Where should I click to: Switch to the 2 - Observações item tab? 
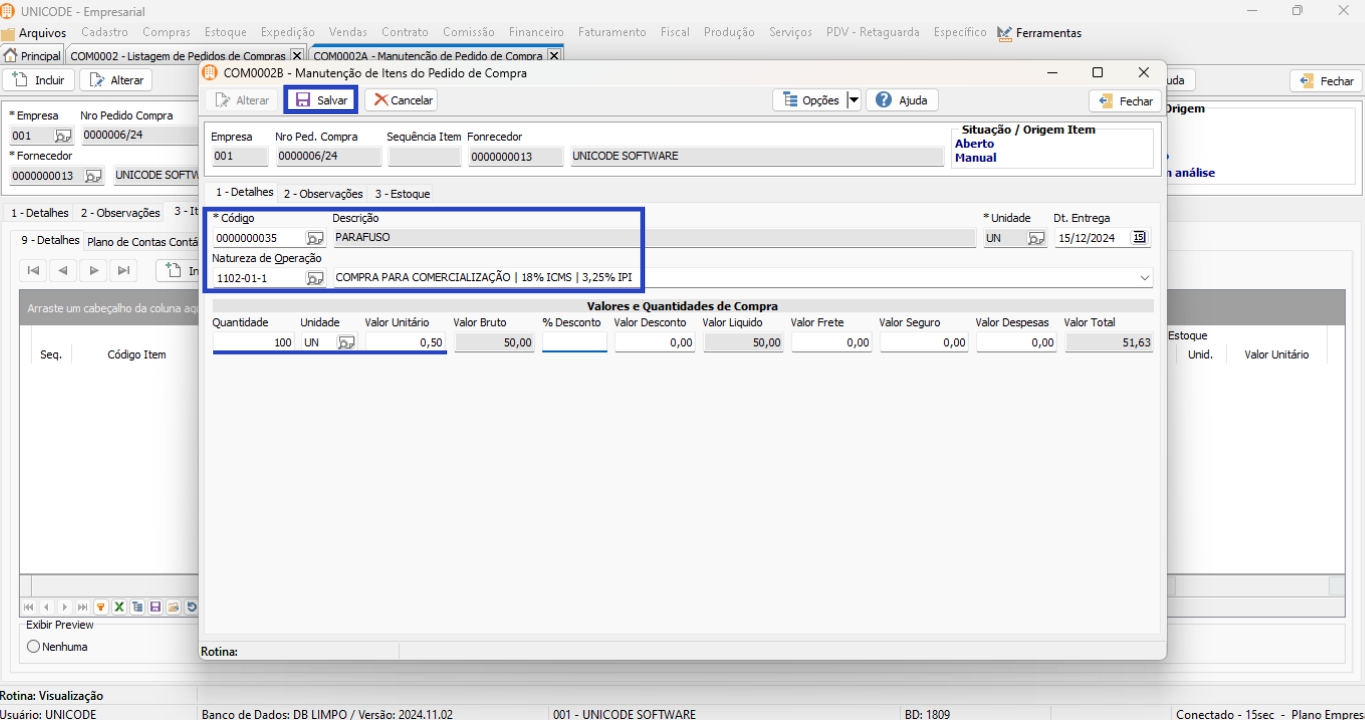pyautogui.click(x=322, y=194)
